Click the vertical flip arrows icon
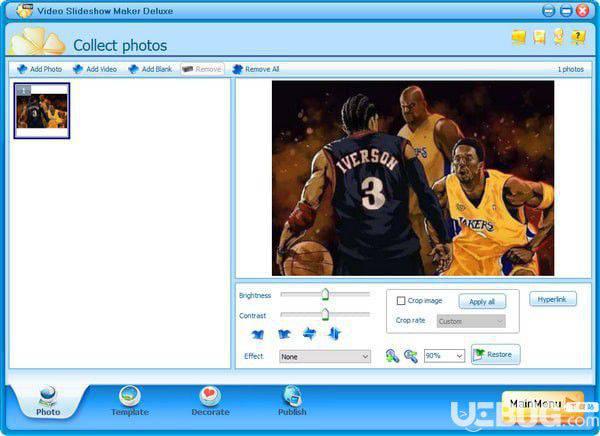 pos(334,333)
